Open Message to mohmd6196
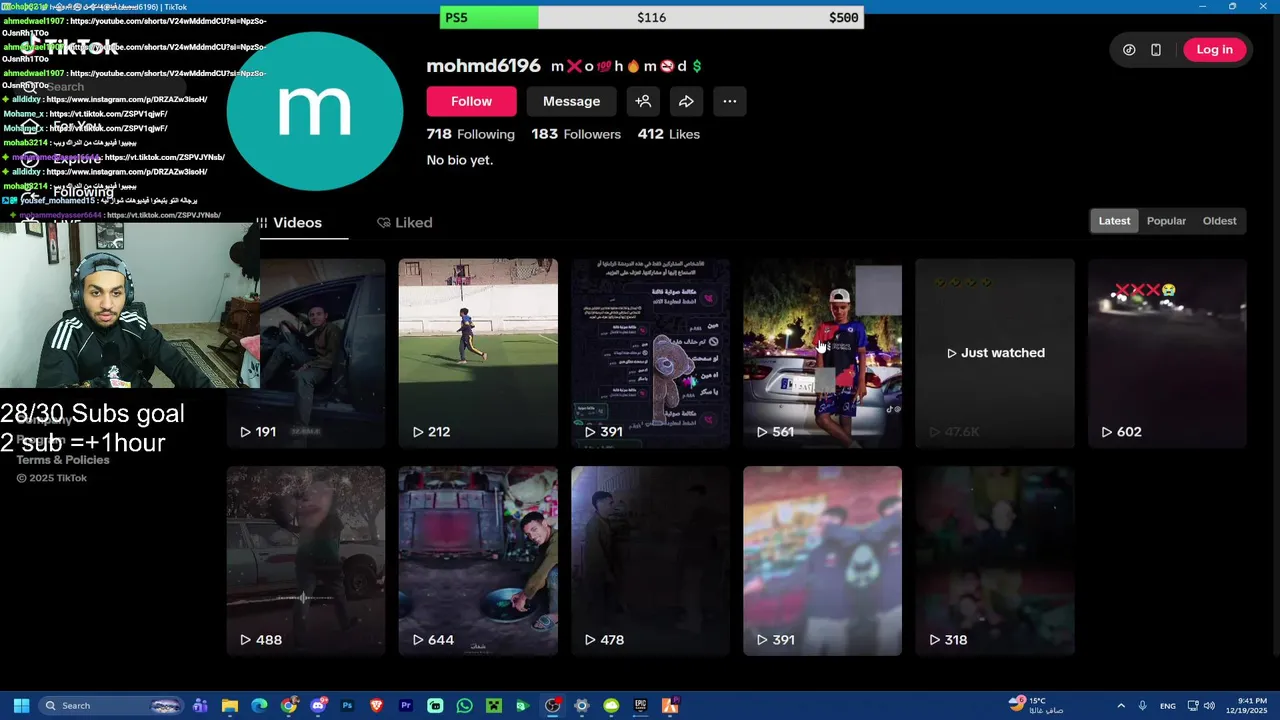Viewport: 1280px width, 720px height. point(571,101)
